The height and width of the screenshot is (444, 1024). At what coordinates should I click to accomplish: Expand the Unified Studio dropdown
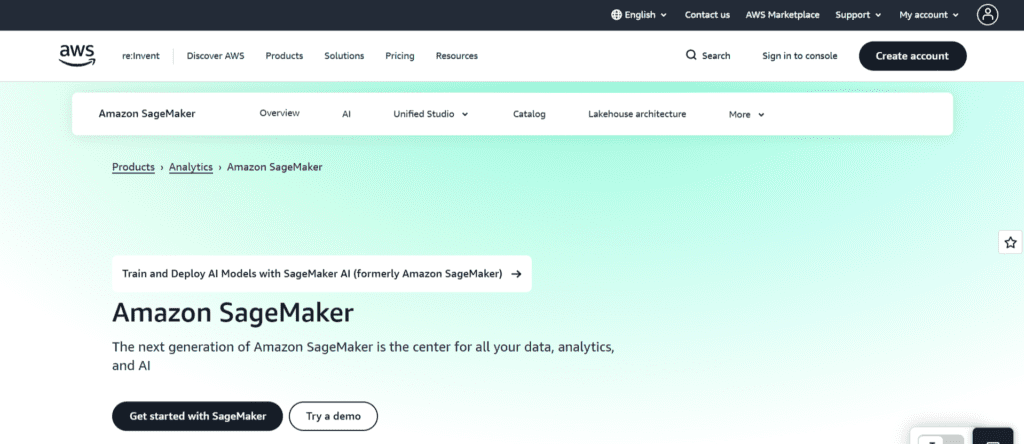430,114
